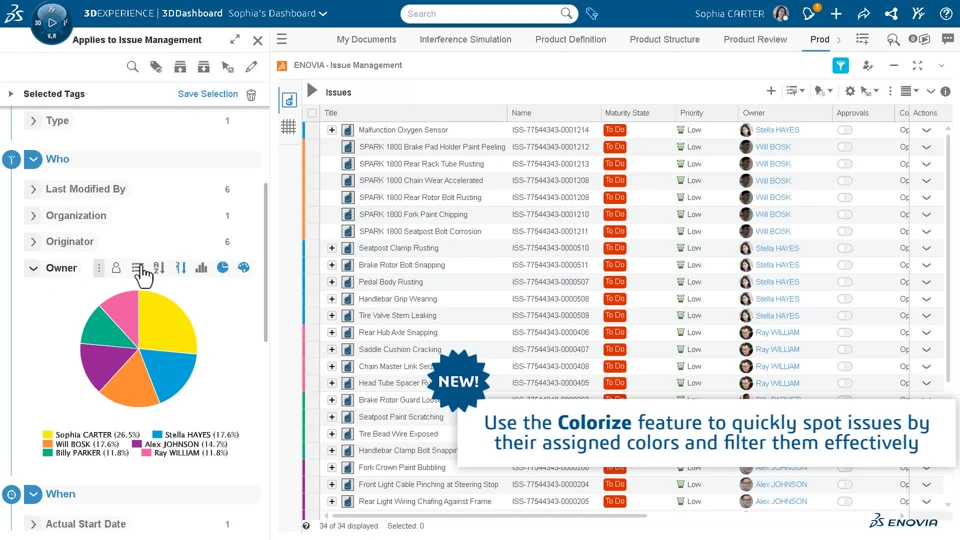
Task: Click the Colorize palette icon for Owner
Action: pyautogui.click(x=244, y=268)
